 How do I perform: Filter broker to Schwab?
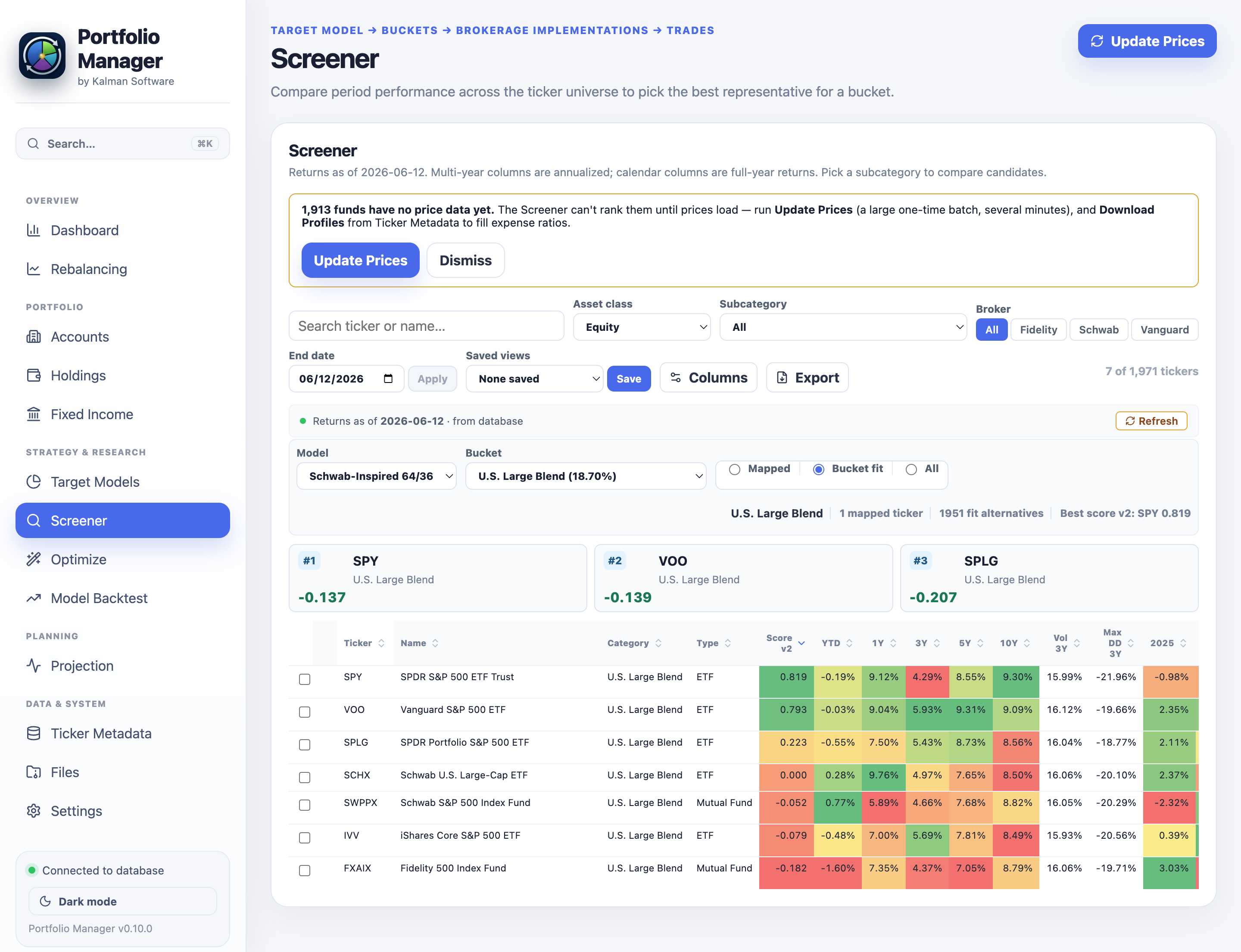tap(1098, 330)
